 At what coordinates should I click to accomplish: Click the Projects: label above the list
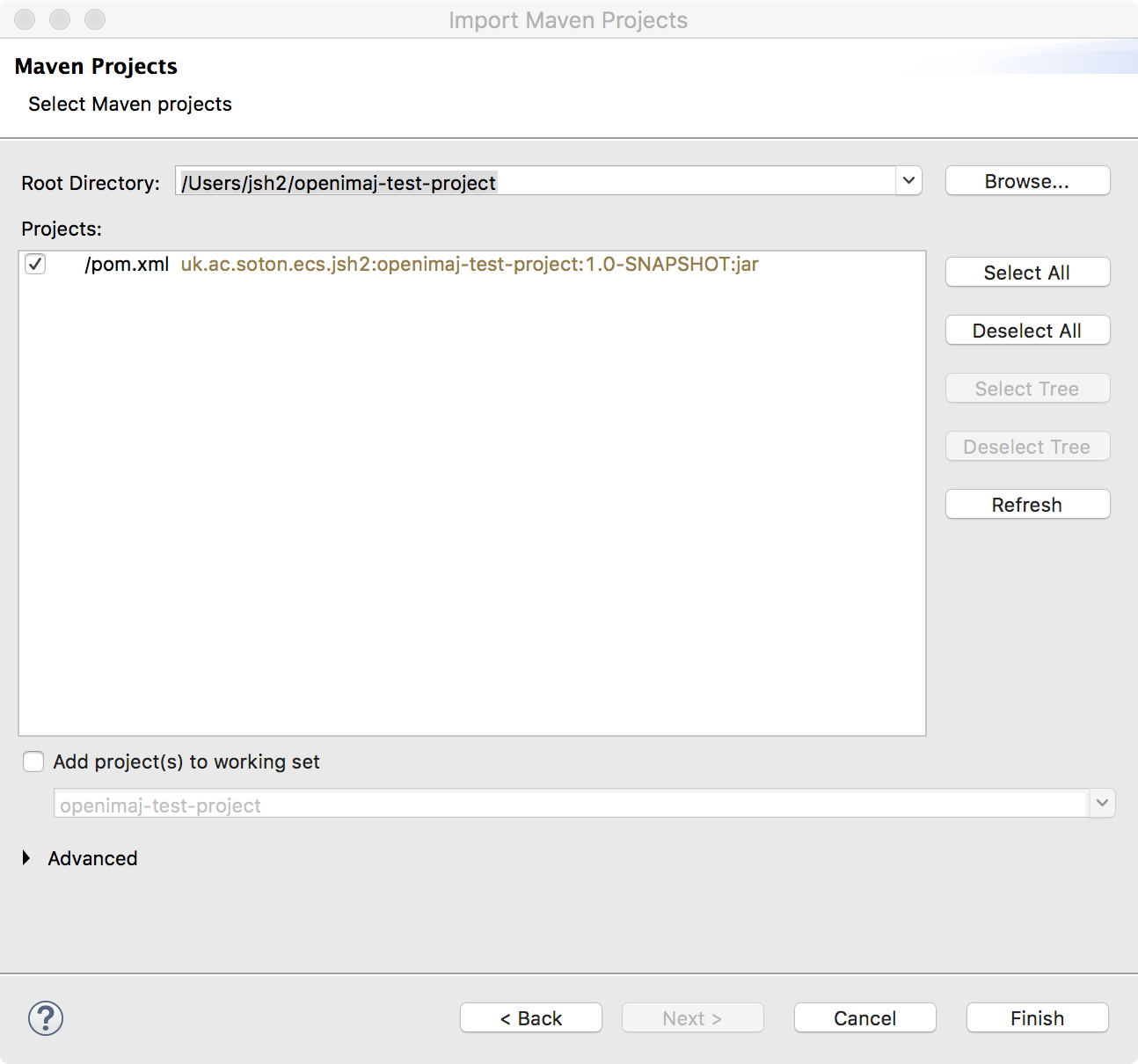pos(61,229)
